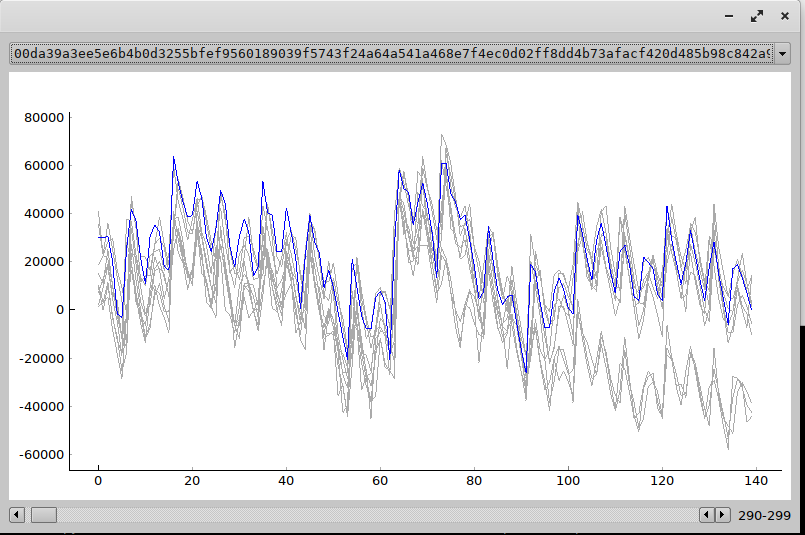
Task: Minimize the window
Action: tap(729, 16)
